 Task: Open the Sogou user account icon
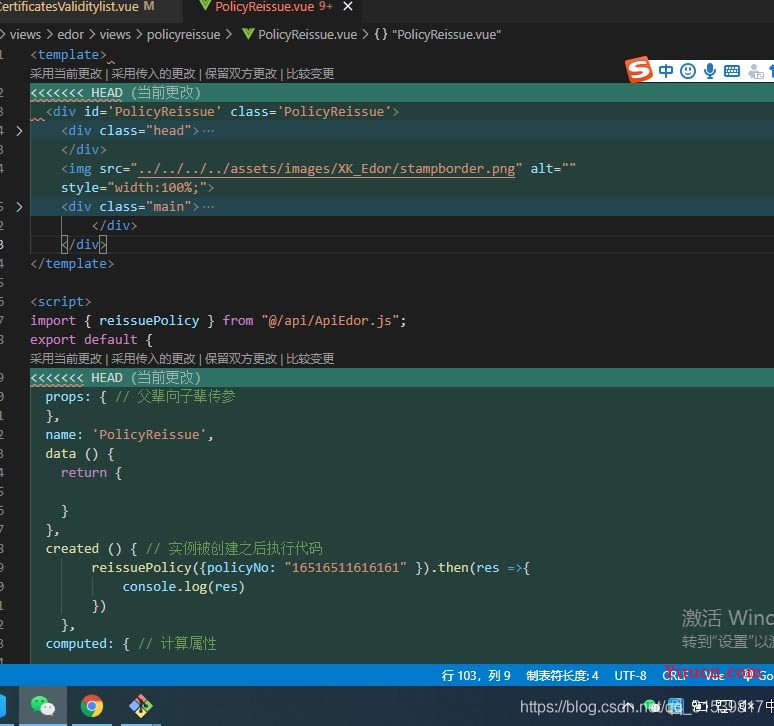[755, 72]
